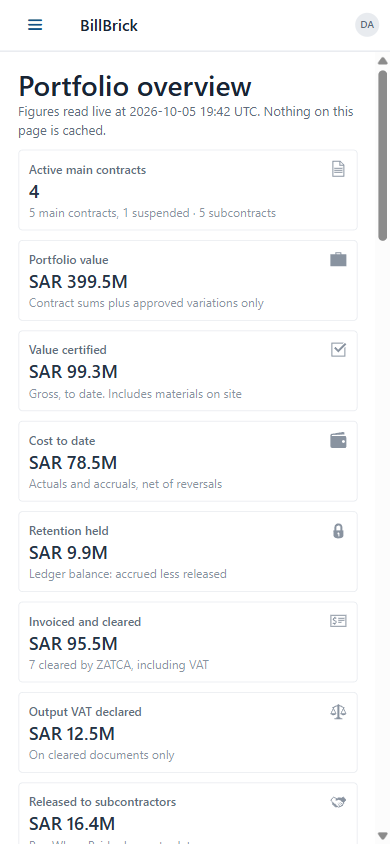Click the 'Figures read live' timestamp note

click(186, 121)
